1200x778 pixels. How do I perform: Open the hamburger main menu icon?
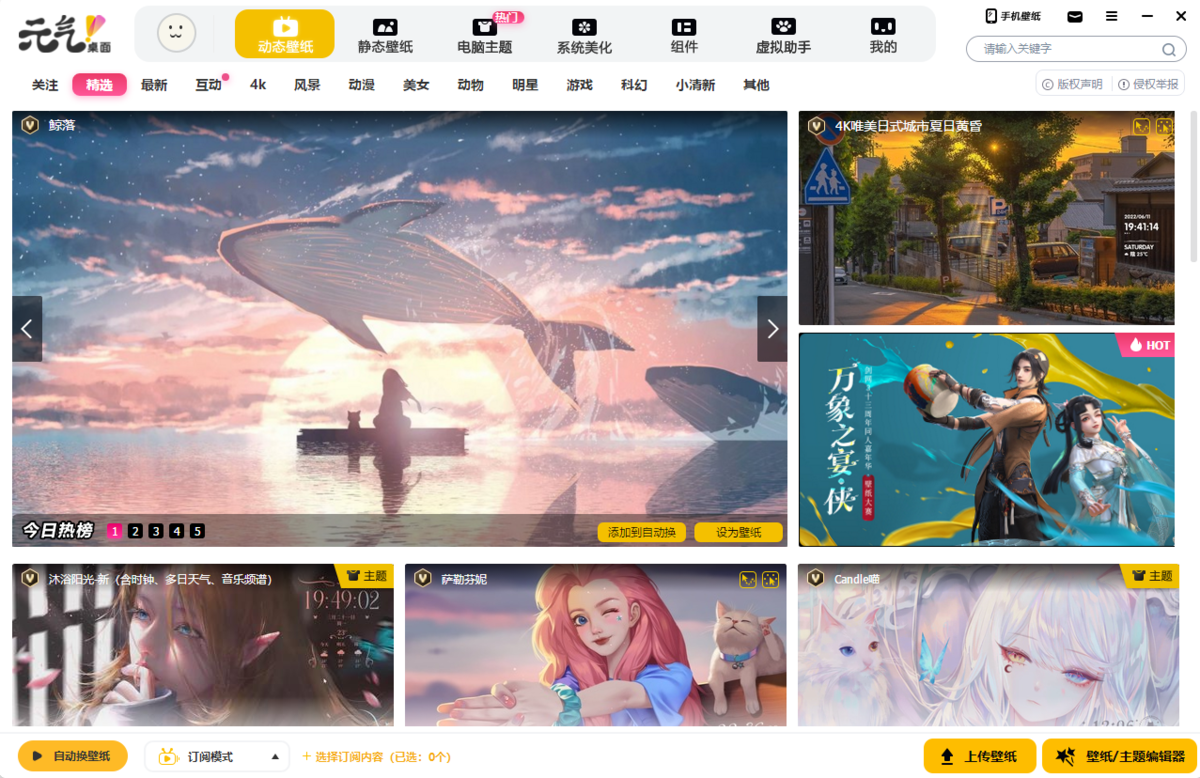pos(1112,16)
